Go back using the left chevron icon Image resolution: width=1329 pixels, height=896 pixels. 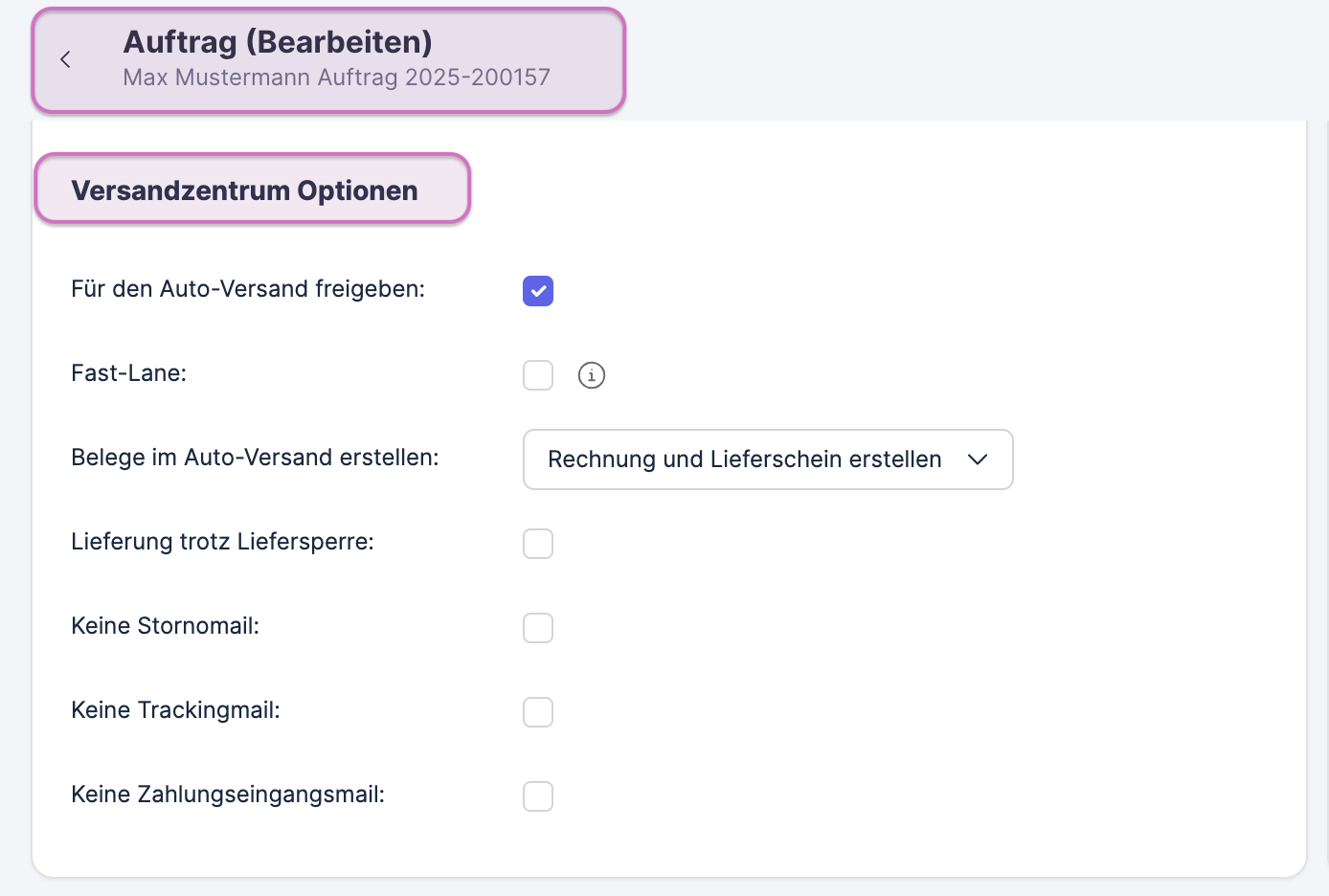(x=65, y=59)
